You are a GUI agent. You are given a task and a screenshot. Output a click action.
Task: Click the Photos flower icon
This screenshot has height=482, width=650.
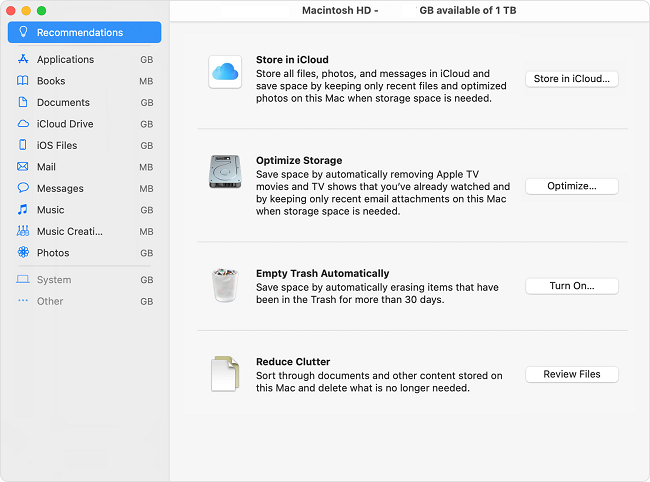(23, 252)
